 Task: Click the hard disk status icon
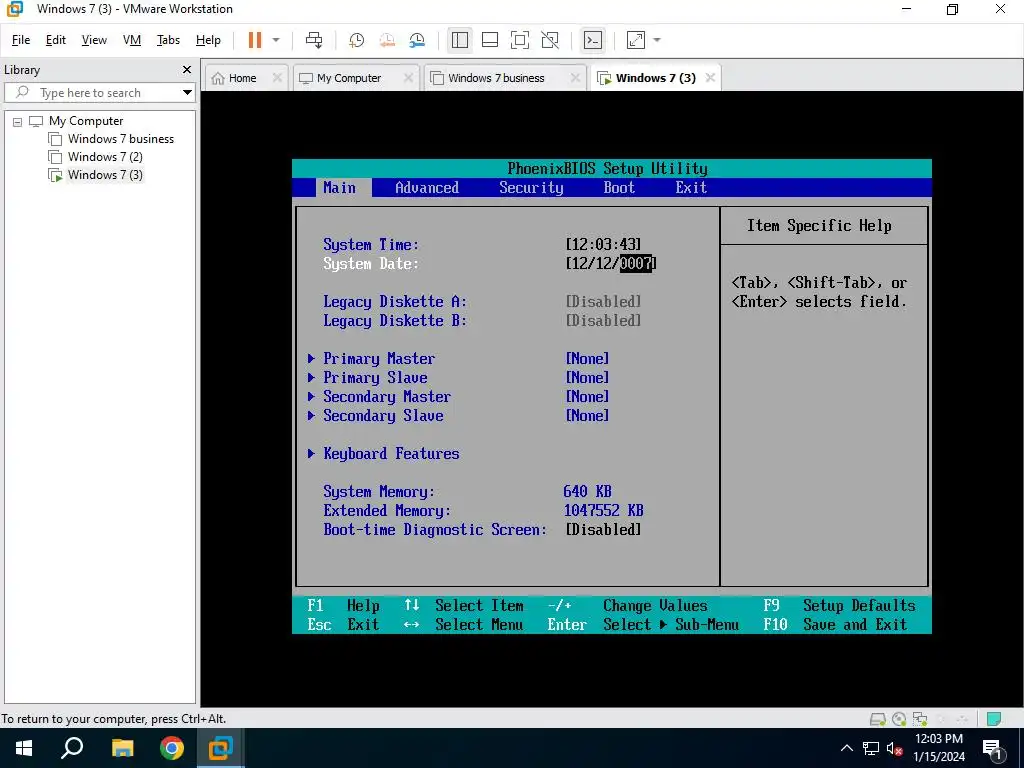[x=878, y=719]
